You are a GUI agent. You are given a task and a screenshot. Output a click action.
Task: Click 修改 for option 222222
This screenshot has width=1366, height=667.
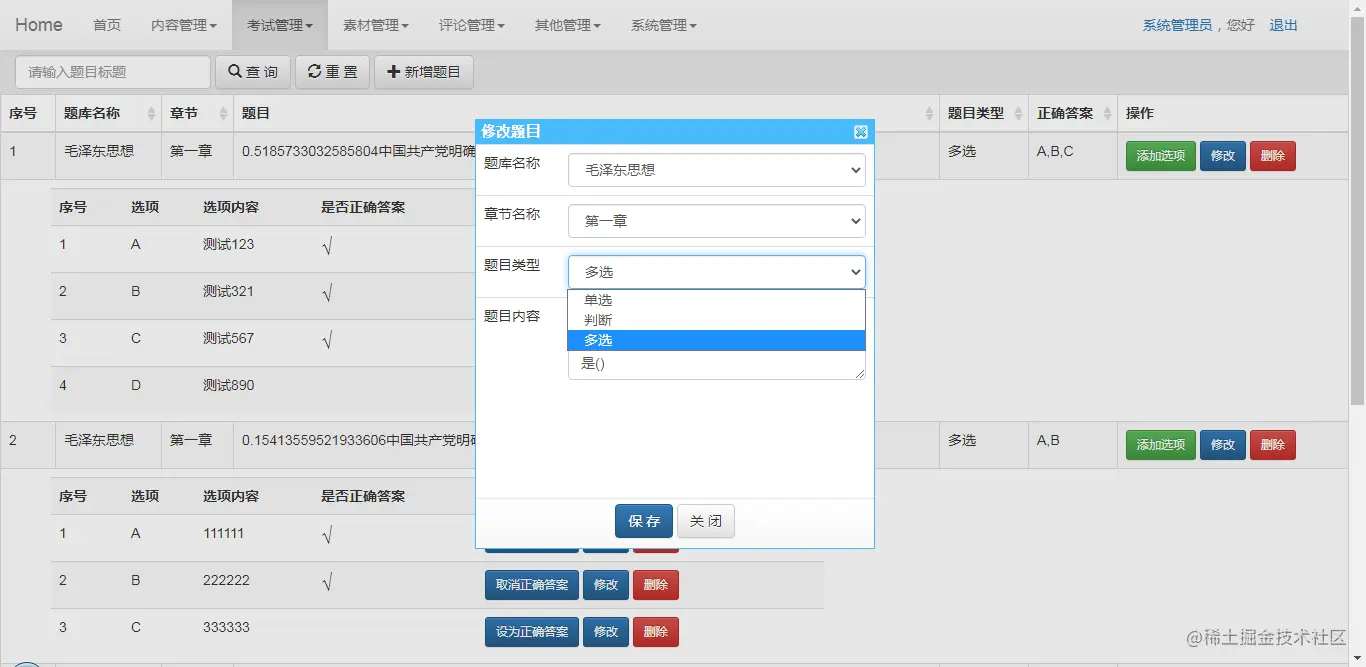tap(606, 585)
